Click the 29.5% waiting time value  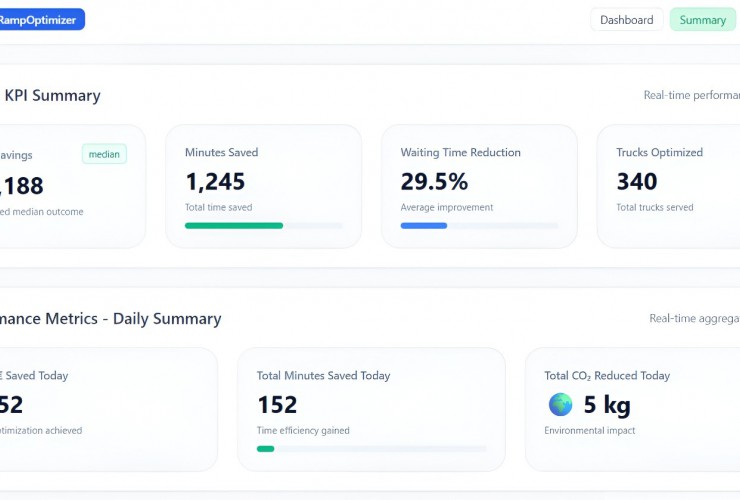[x=434, y=181]
